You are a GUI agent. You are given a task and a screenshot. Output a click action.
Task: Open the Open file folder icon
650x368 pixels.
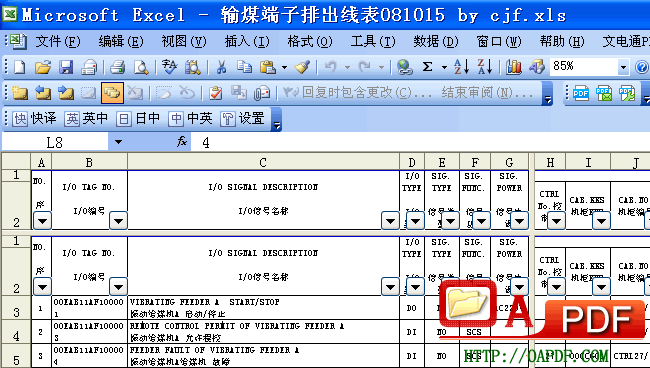tap(42, 67)
